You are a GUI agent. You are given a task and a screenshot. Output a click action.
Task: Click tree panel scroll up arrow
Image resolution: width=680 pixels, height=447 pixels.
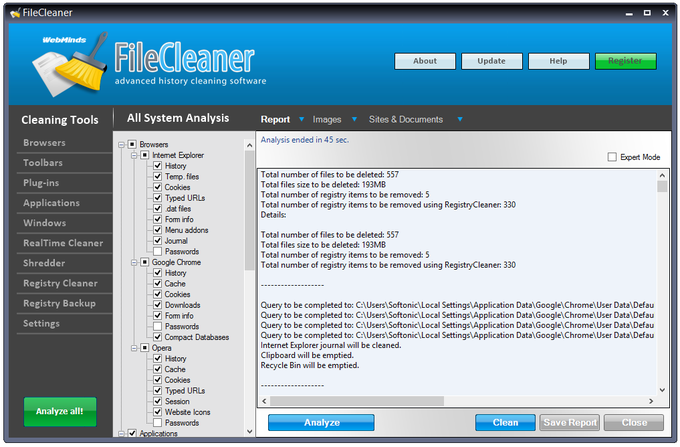pos(249,145)
